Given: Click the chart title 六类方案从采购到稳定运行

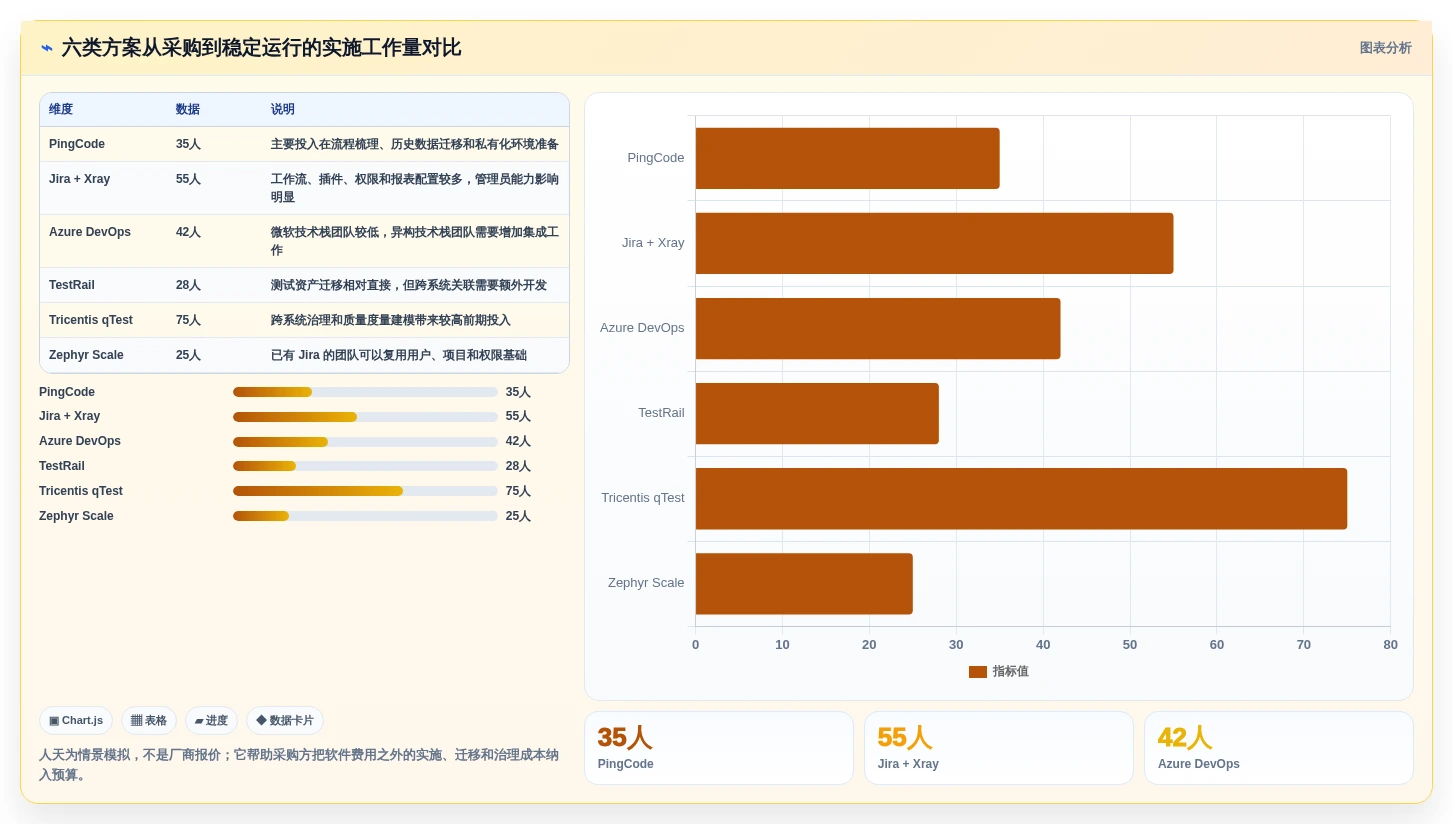Looking at the screenshot, I should pos(261,48).
